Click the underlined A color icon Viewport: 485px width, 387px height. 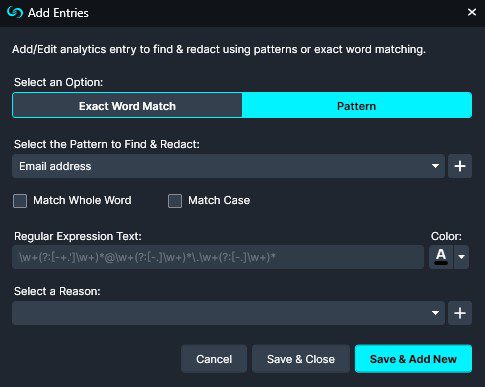pos(441,257)
